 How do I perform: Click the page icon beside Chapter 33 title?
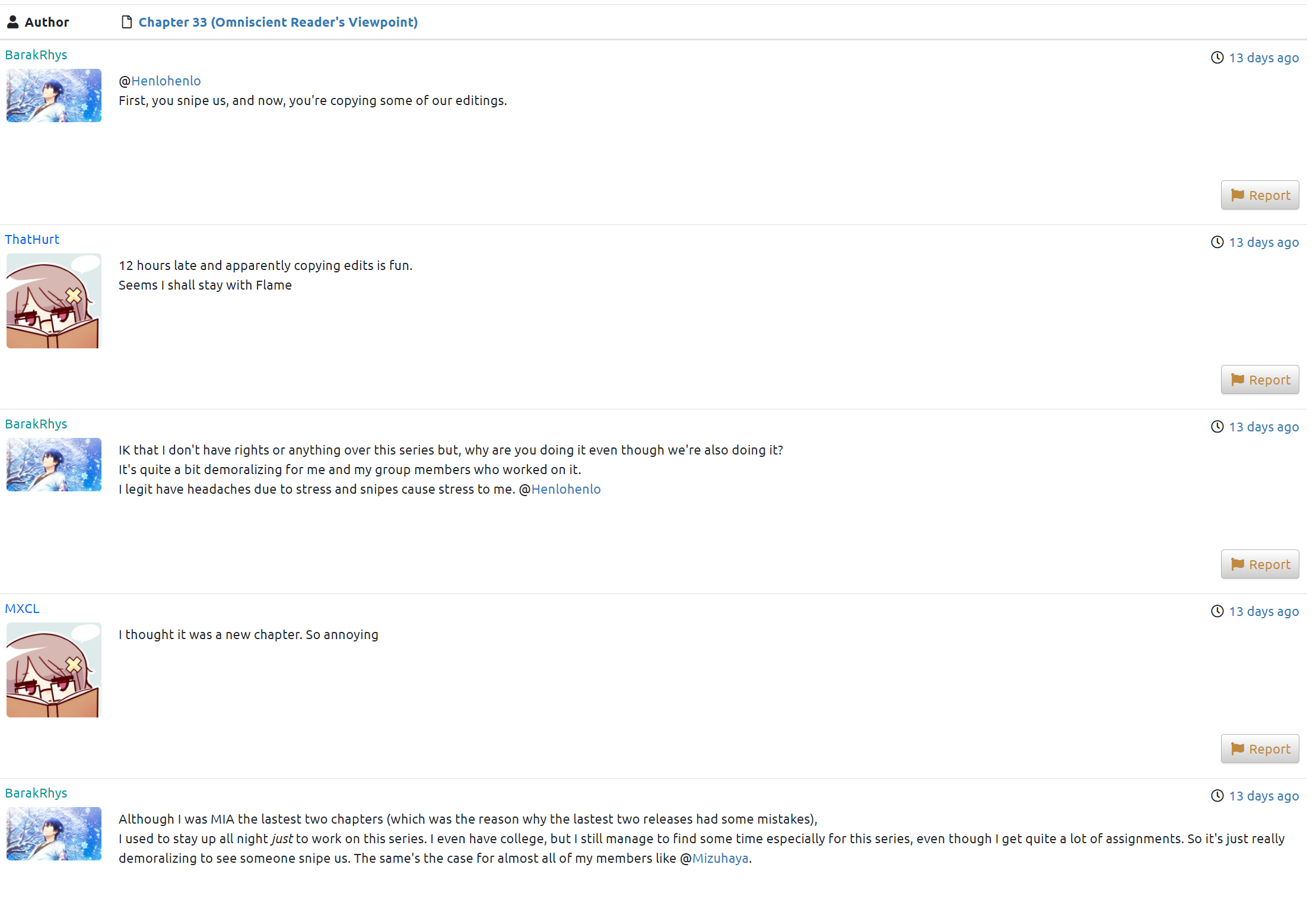[126, 23]
